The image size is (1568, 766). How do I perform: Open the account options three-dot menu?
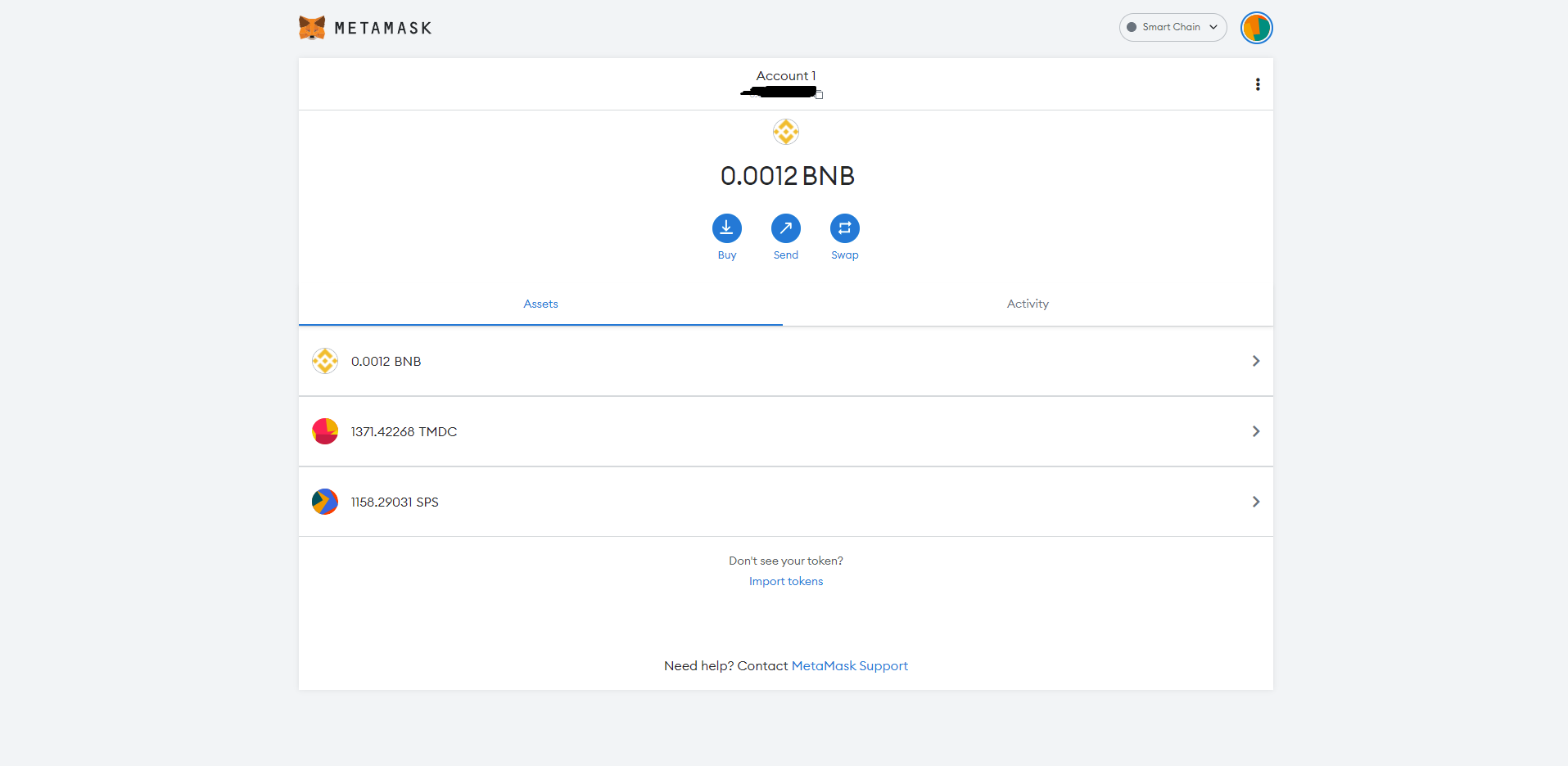coord(1258,84)
